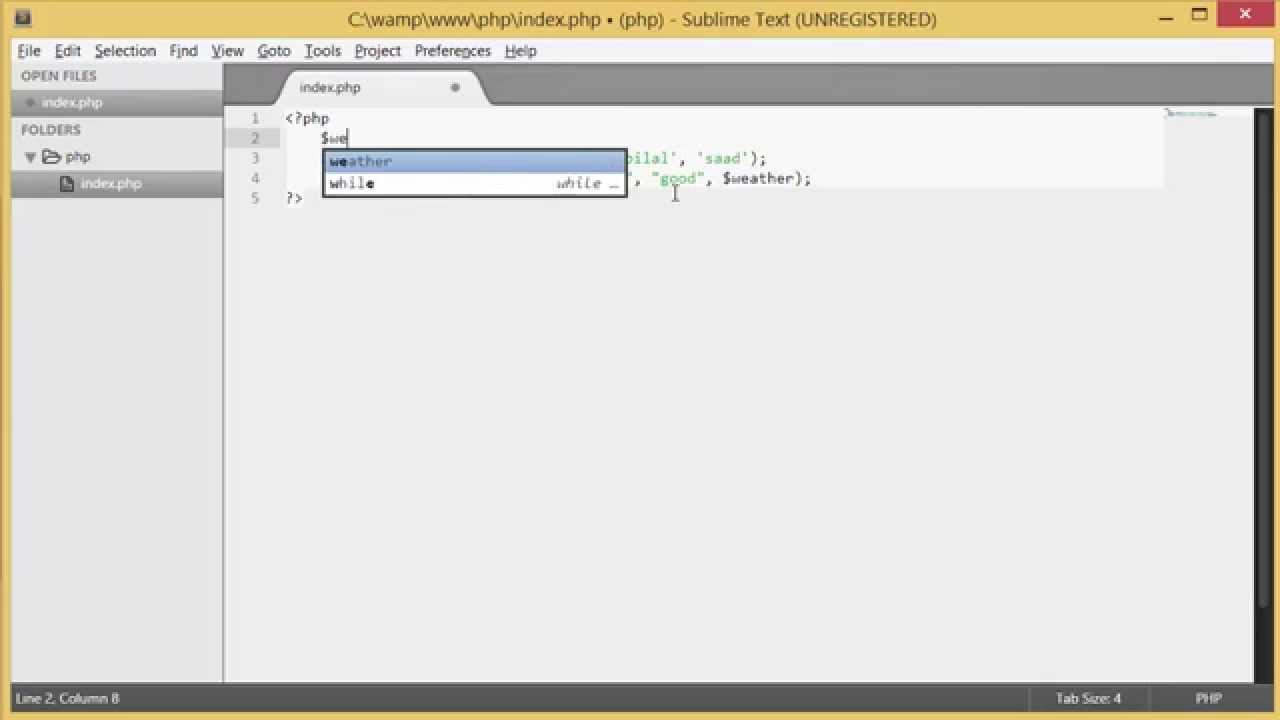Click the OPEN FILES sidebar heading
The image size is (1280, 720).
59,76
